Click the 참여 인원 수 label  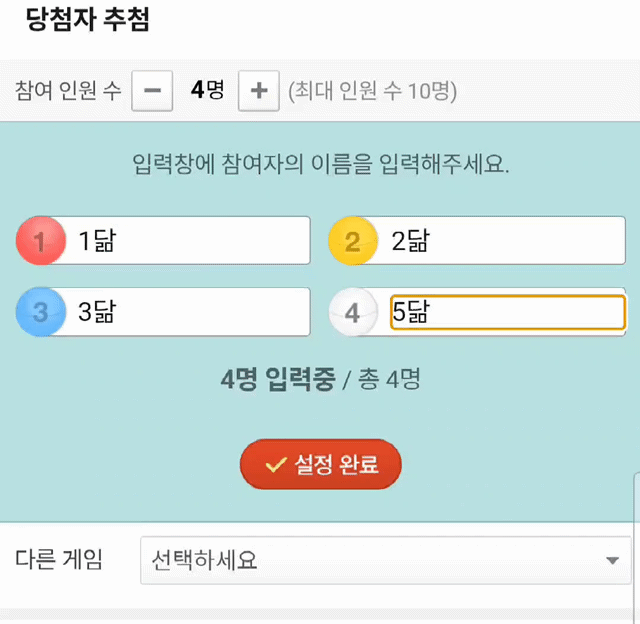pyautogui.click(x=68, y=91)
